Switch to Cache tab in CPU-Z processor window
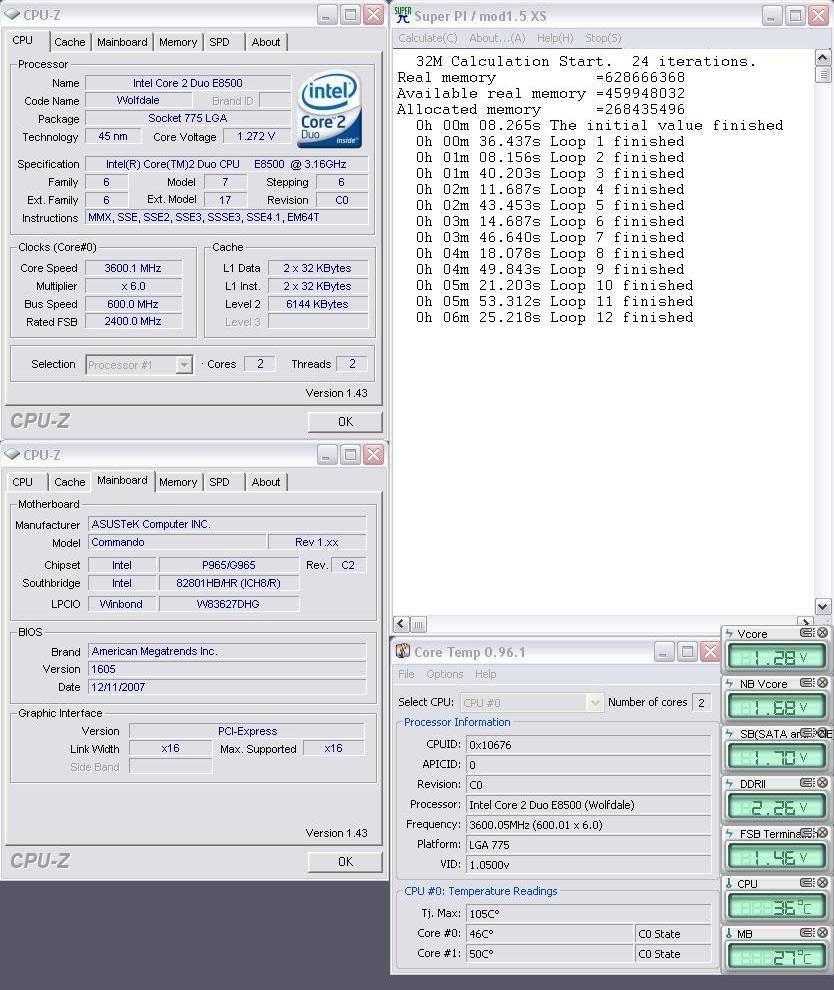834x990 pixels. click(x=69, y=42)
